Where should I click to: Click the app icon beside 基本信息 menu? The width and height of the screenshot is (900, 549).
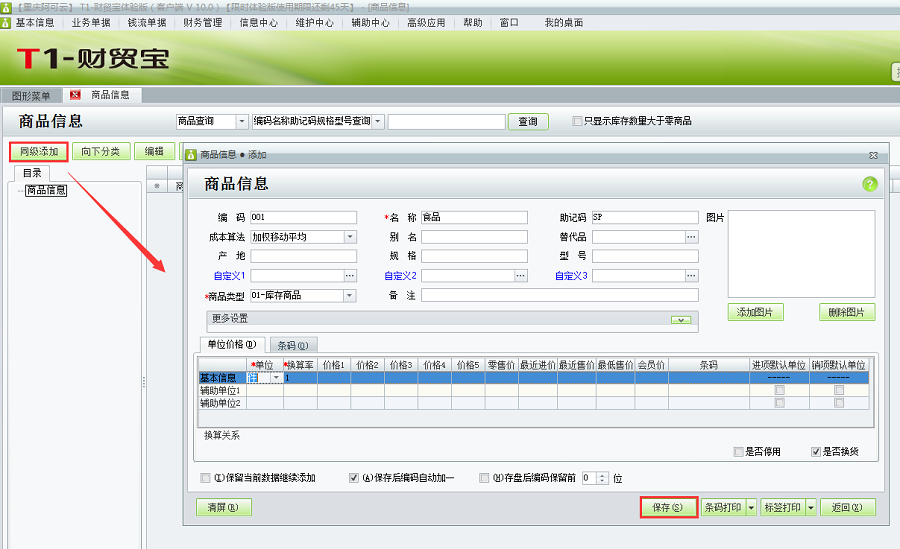[x=6, y=22]
